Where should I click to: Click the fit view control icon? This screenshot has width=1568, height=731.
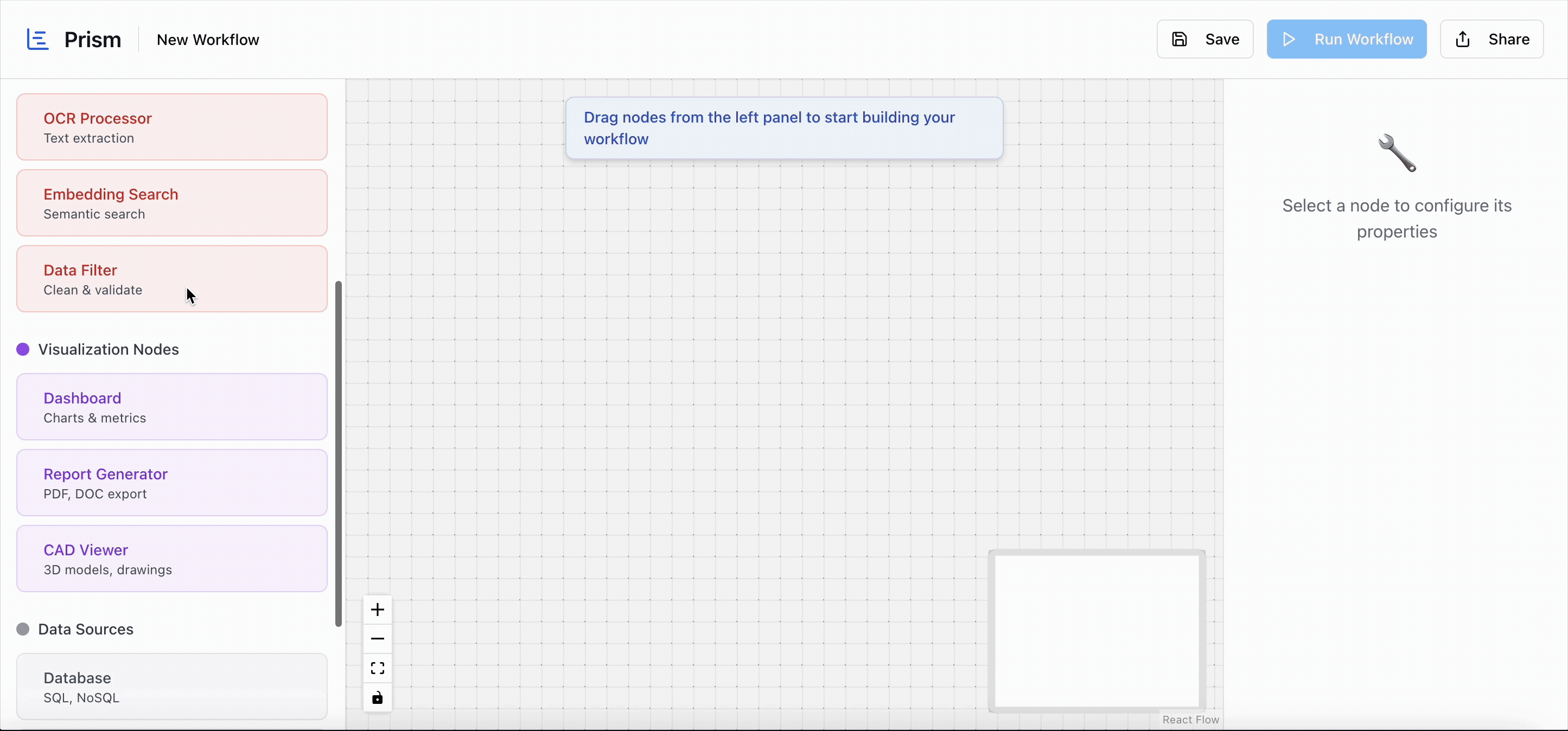coord(378,668)
